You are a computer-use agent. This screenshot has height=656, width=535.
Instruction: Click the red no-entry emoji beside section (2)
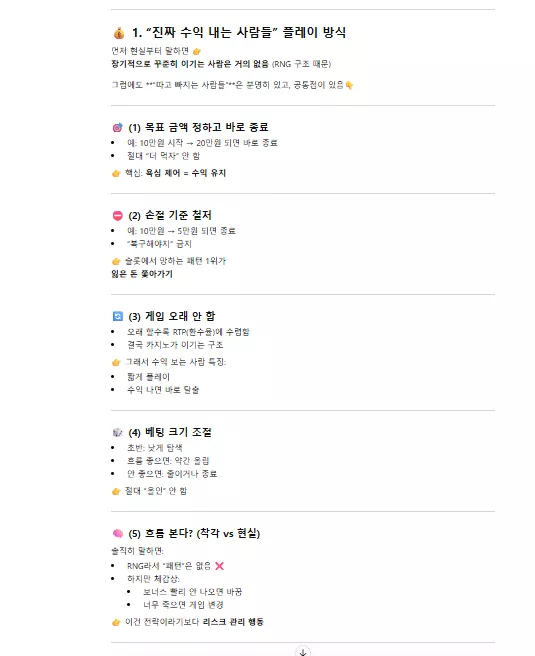pos(118,216)
